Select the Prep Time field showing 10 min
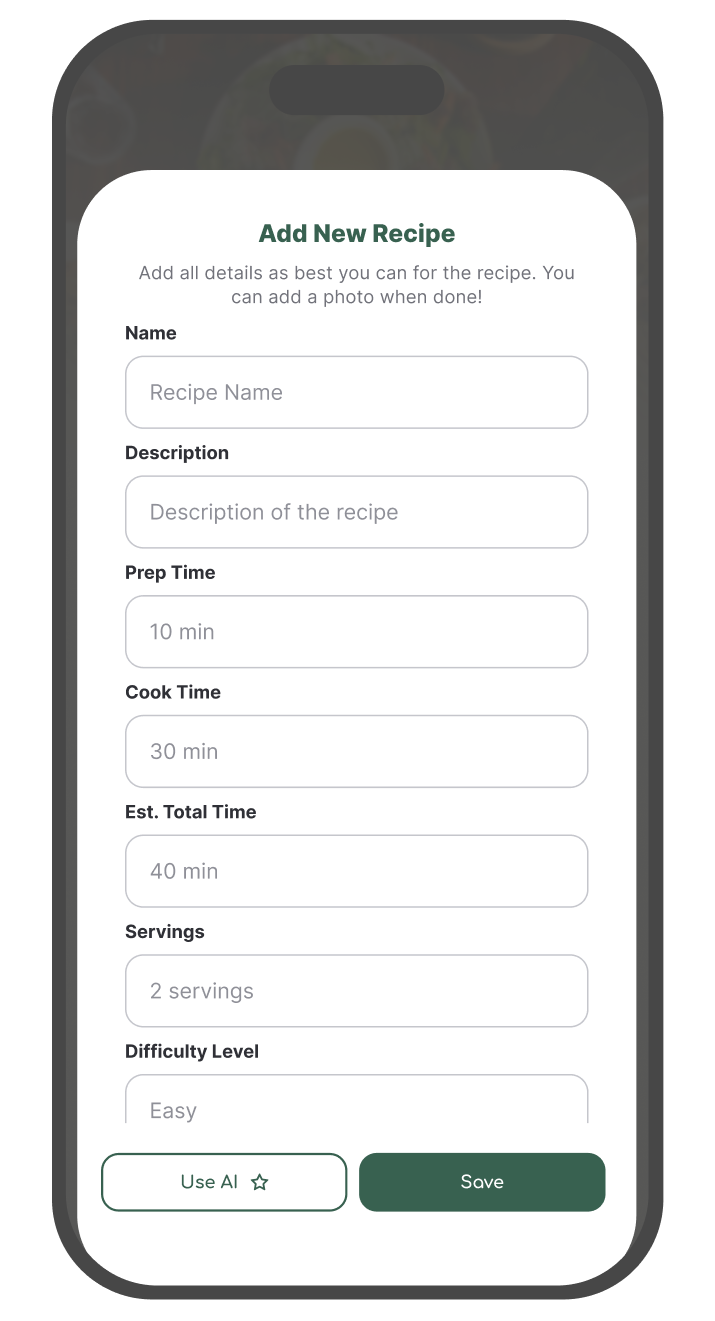 pos(356,632)
